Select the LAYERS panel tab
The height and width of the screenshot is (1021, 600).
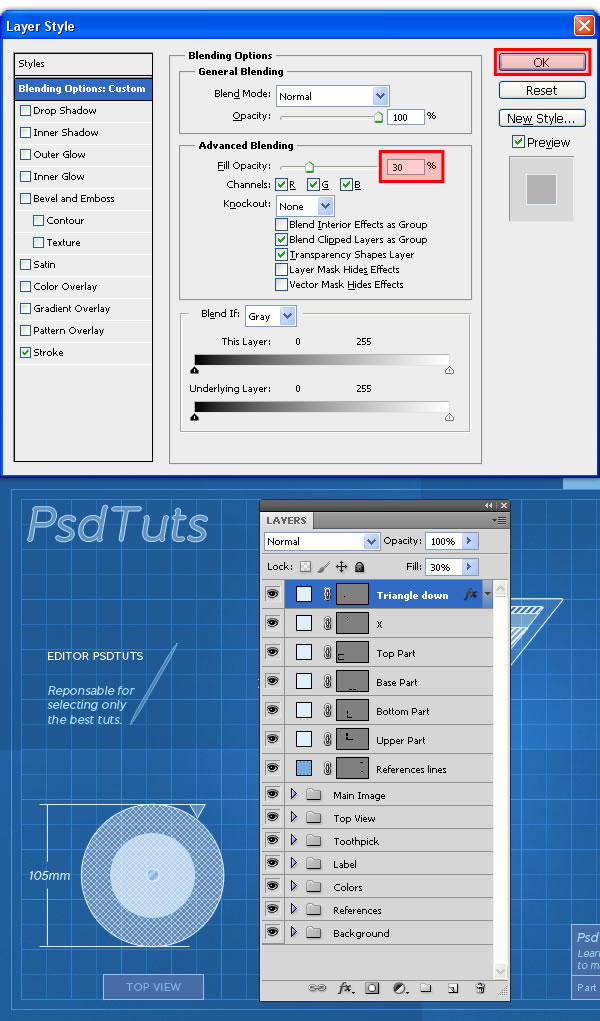pyautogui.click(x=286, y=520)
